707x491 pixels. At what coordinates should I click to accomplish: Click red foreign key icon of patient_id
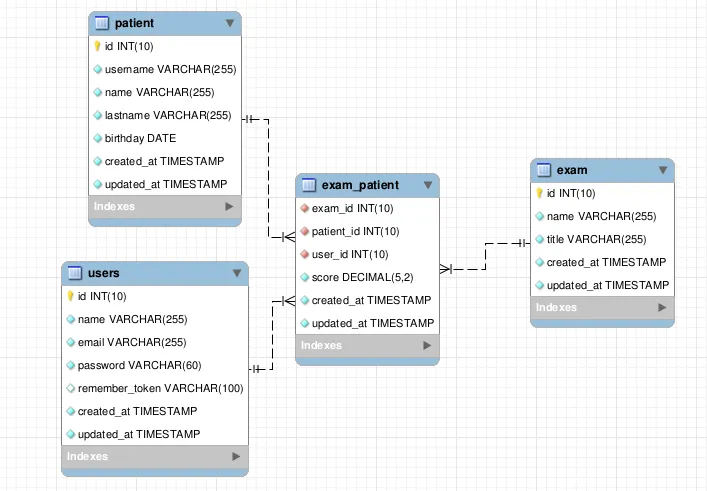(304, 231)
